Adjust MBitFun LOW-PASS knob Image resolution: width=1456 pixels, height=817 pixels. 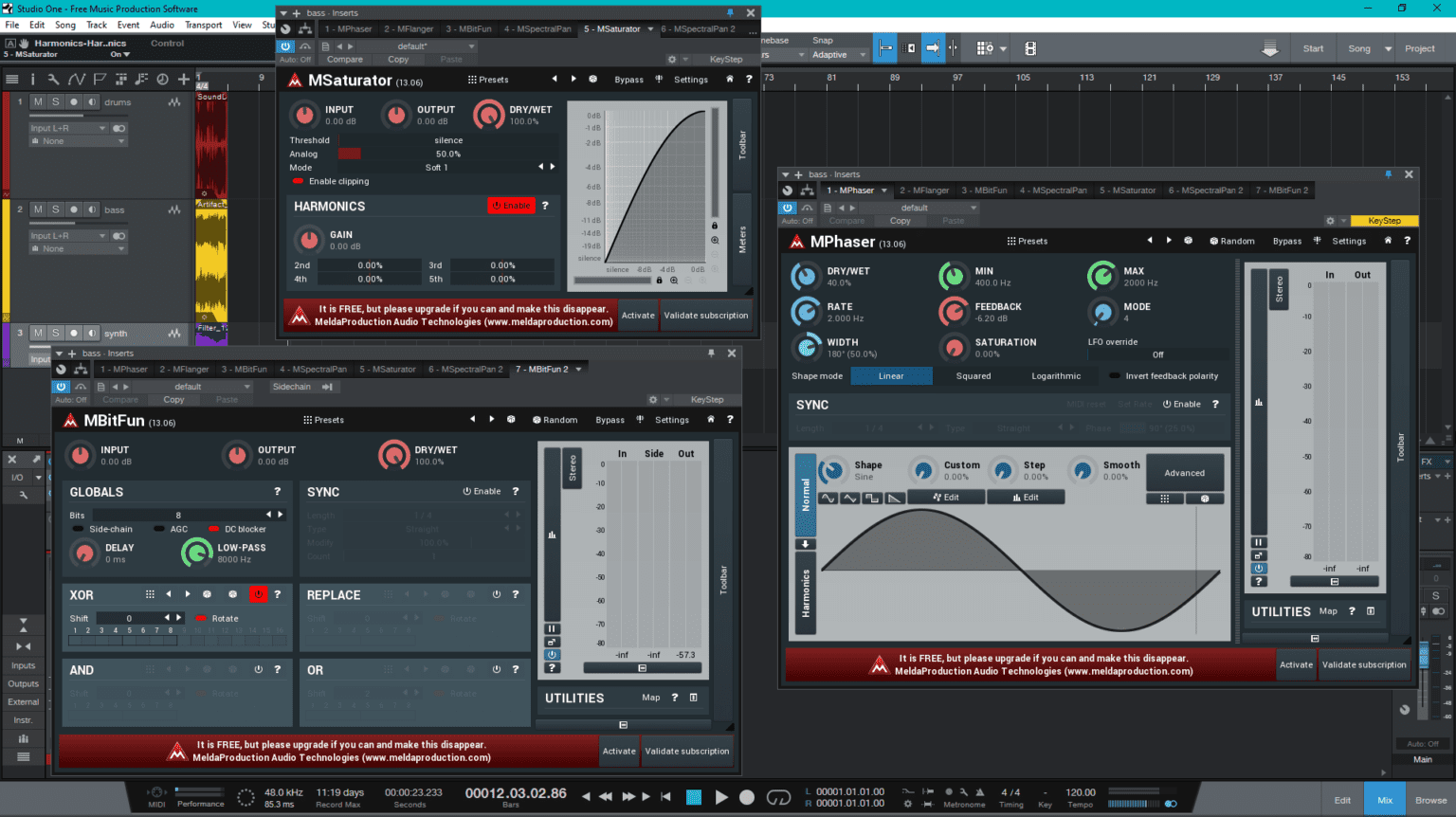point(196,552)
